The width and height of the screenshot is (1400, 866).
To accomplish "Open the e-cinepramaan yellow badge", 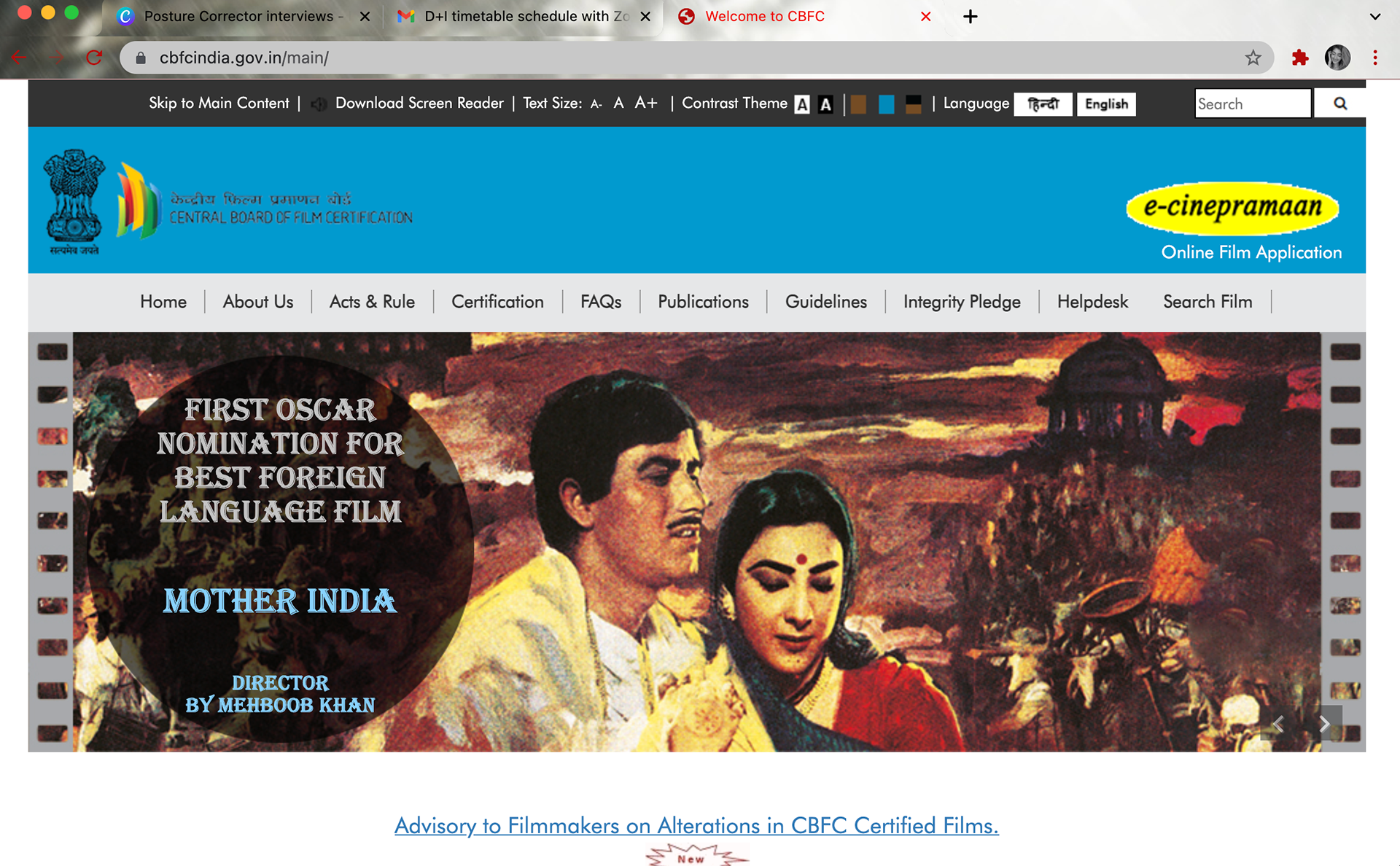I will pos(1232,208).
